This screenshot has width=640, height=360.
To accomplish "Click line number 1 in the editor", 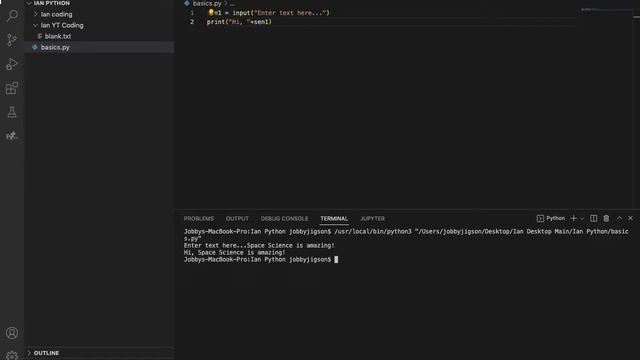I will pos(192,13).
